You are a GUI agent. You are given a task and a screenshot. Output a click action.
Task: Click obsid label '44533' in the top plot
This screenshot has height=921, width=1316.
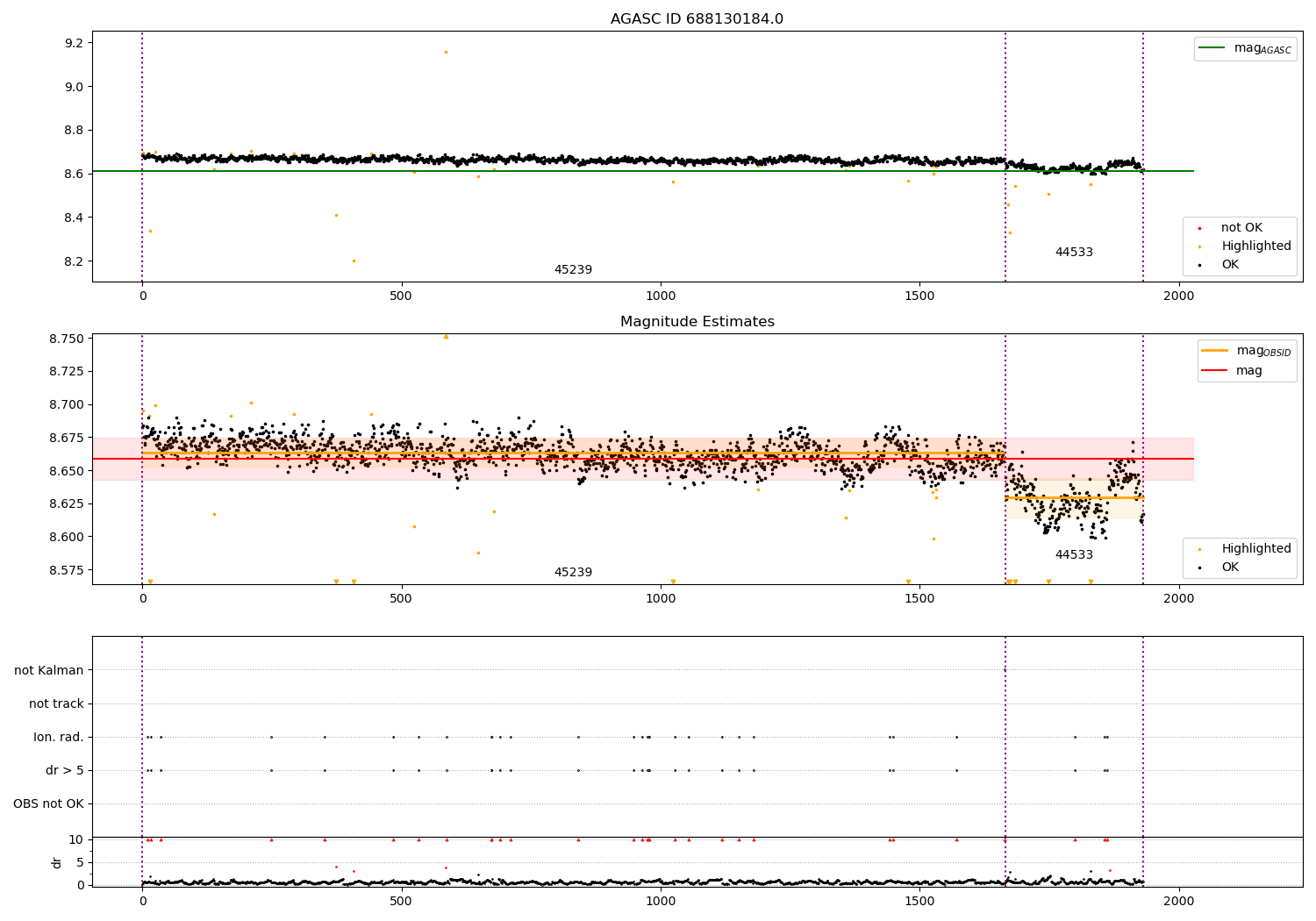point(1074,253)
